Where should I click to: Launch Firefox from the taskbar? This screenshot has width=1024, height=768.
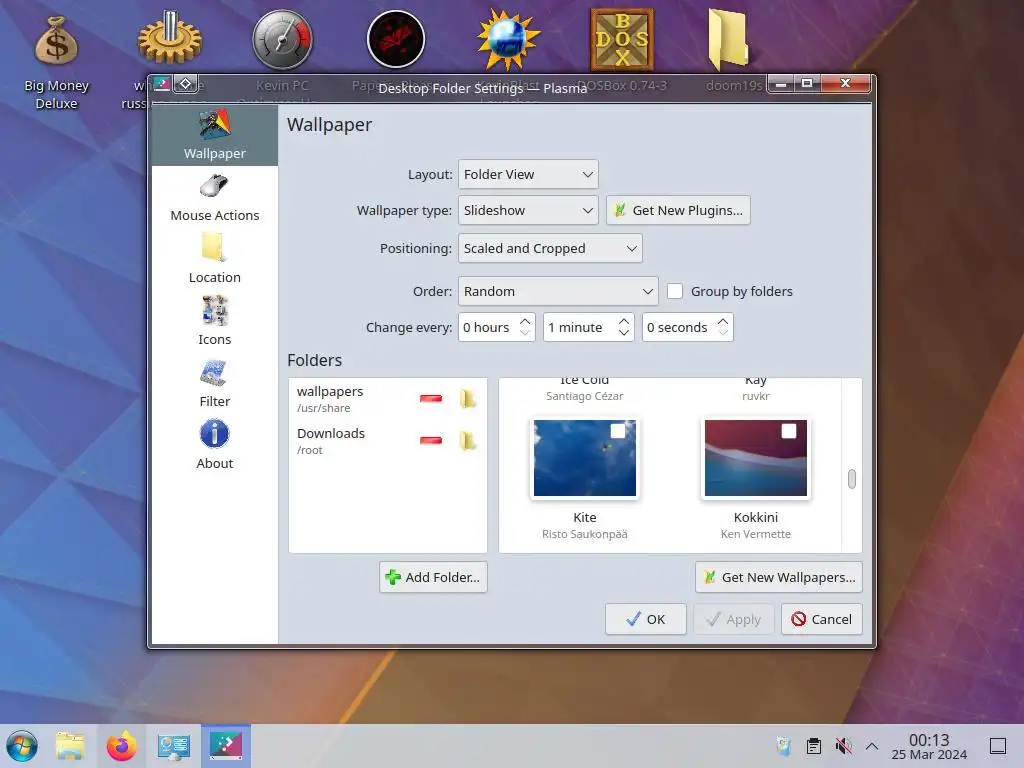(x=121, y=746)
